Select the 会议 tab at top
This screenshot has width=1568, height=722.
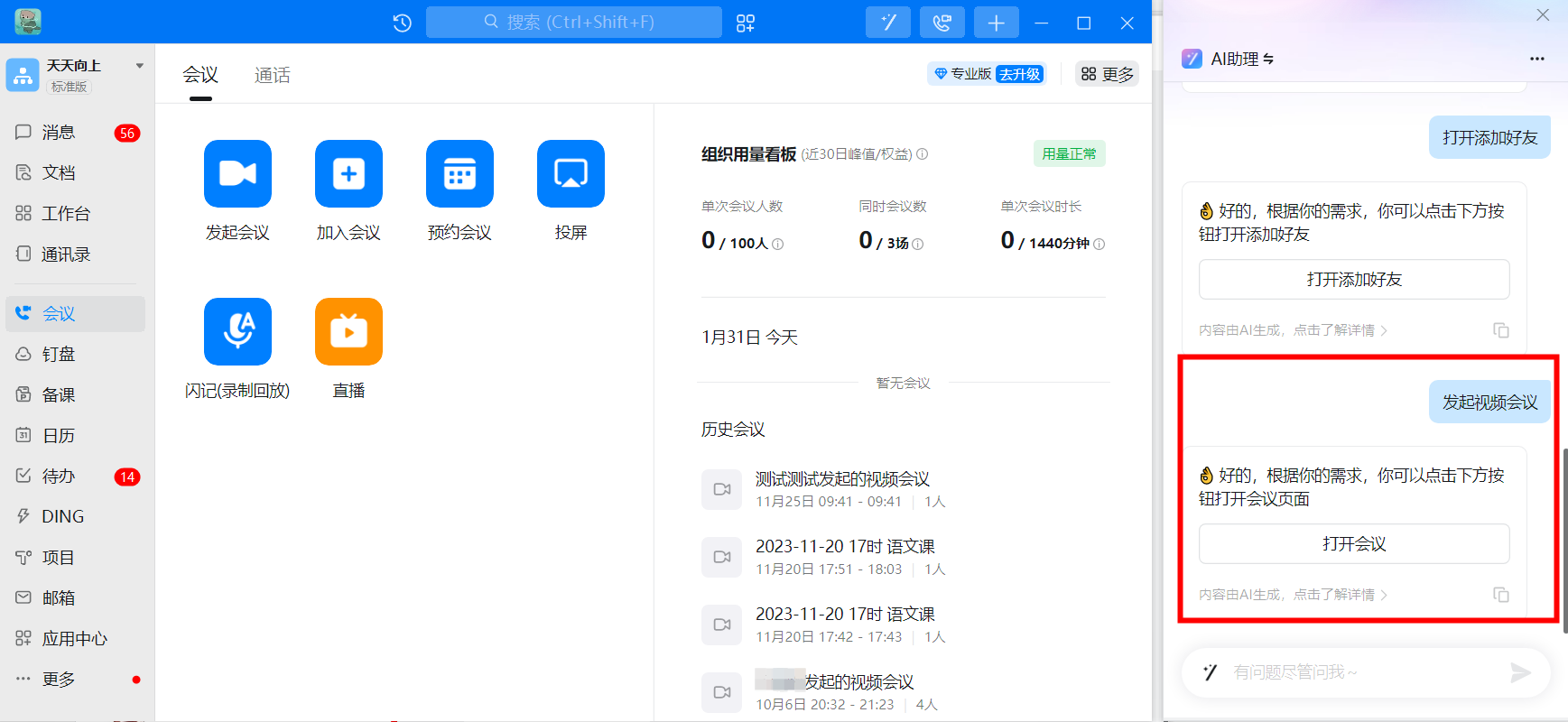pyautogui.click(x=200, y=75)
